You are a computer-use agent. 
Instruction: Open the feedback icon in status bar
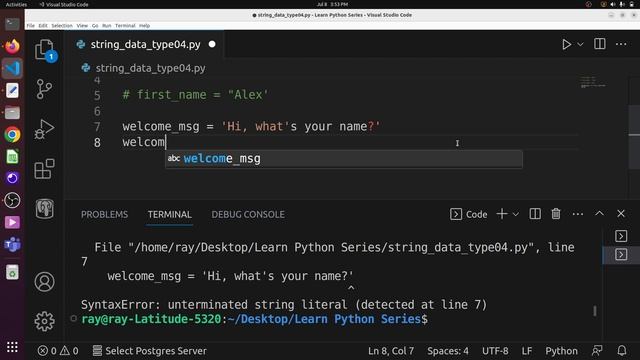click(597, 350)
